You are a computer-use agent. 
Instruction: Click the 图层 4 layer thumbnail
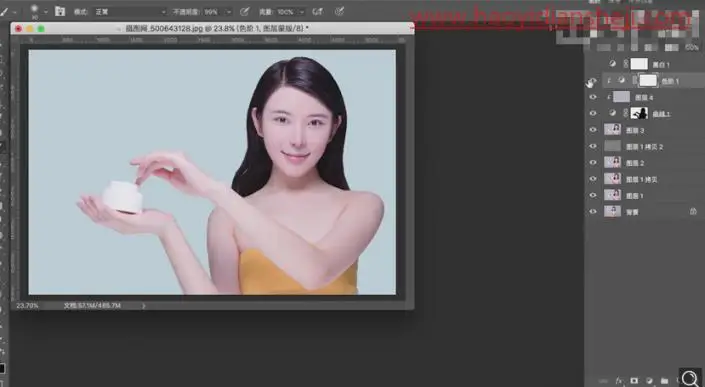pyautogui.click(x=621, y=97)
